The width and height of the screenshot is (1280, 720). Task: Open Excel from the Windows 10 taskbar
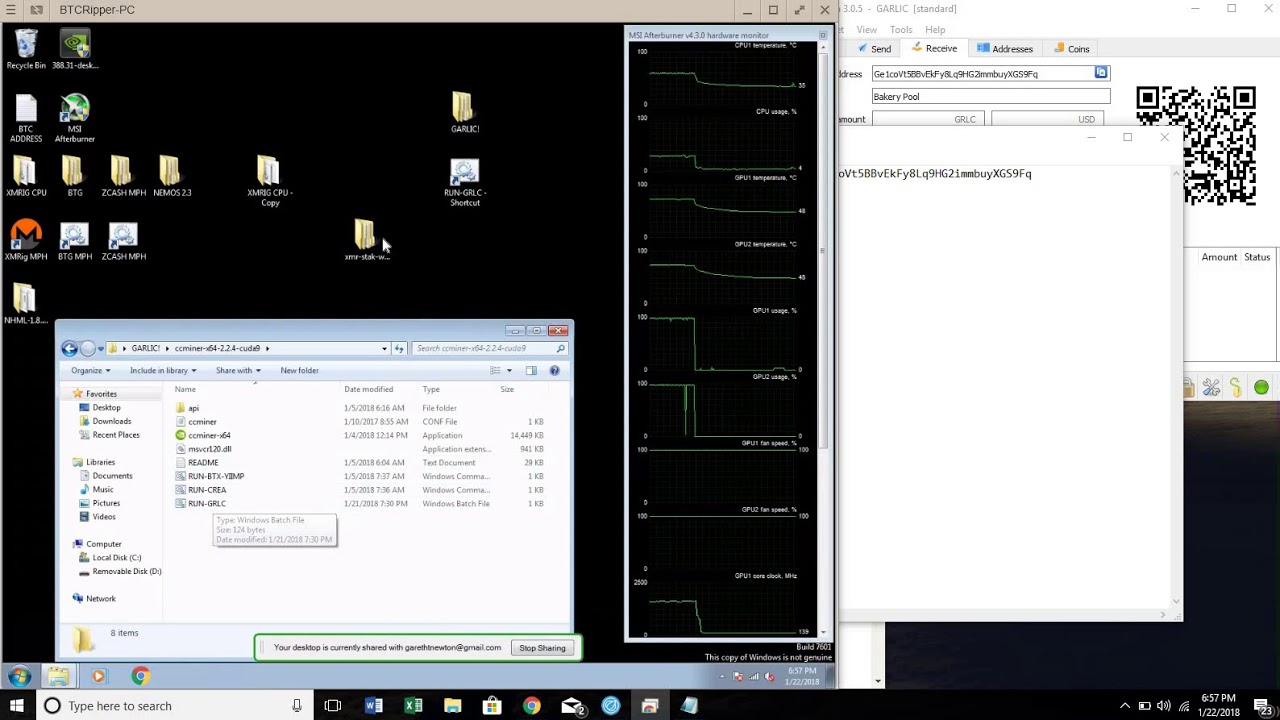pyautogui.click(x=413, y=706)
